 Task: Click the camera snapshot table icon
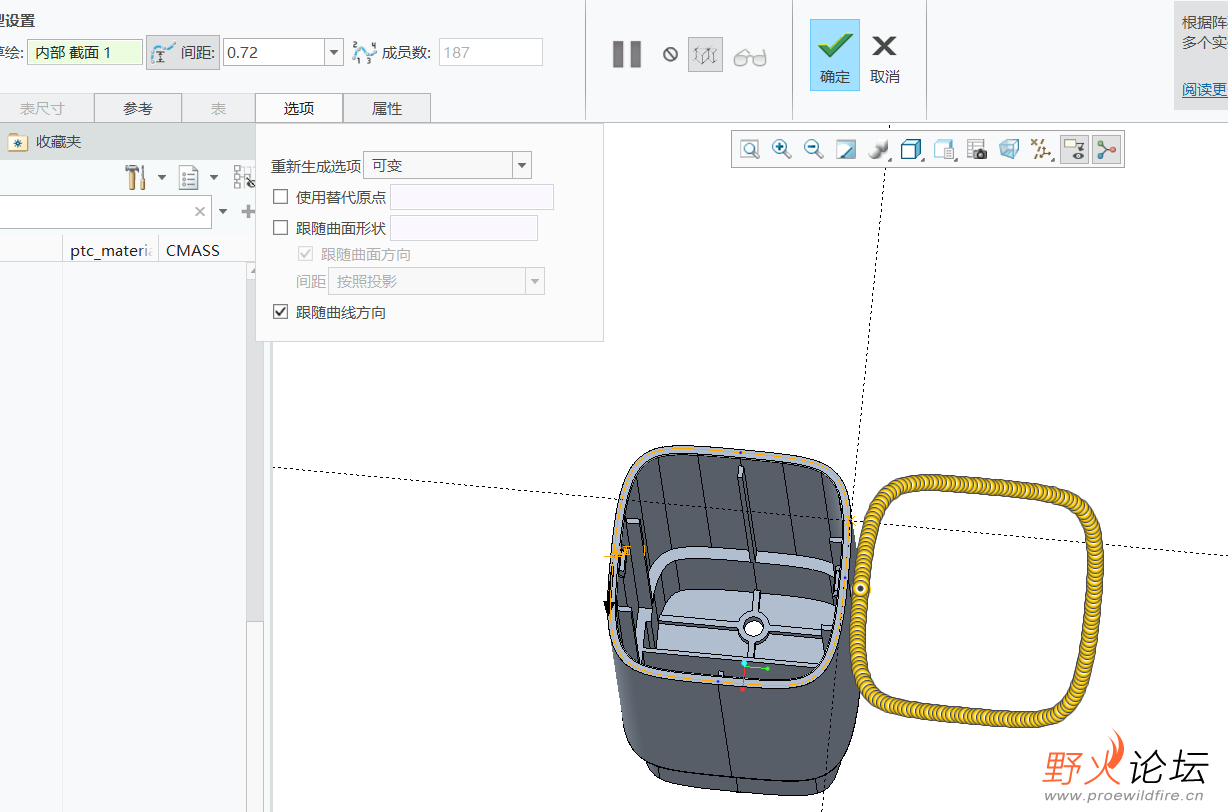click(x=977, y=150)
